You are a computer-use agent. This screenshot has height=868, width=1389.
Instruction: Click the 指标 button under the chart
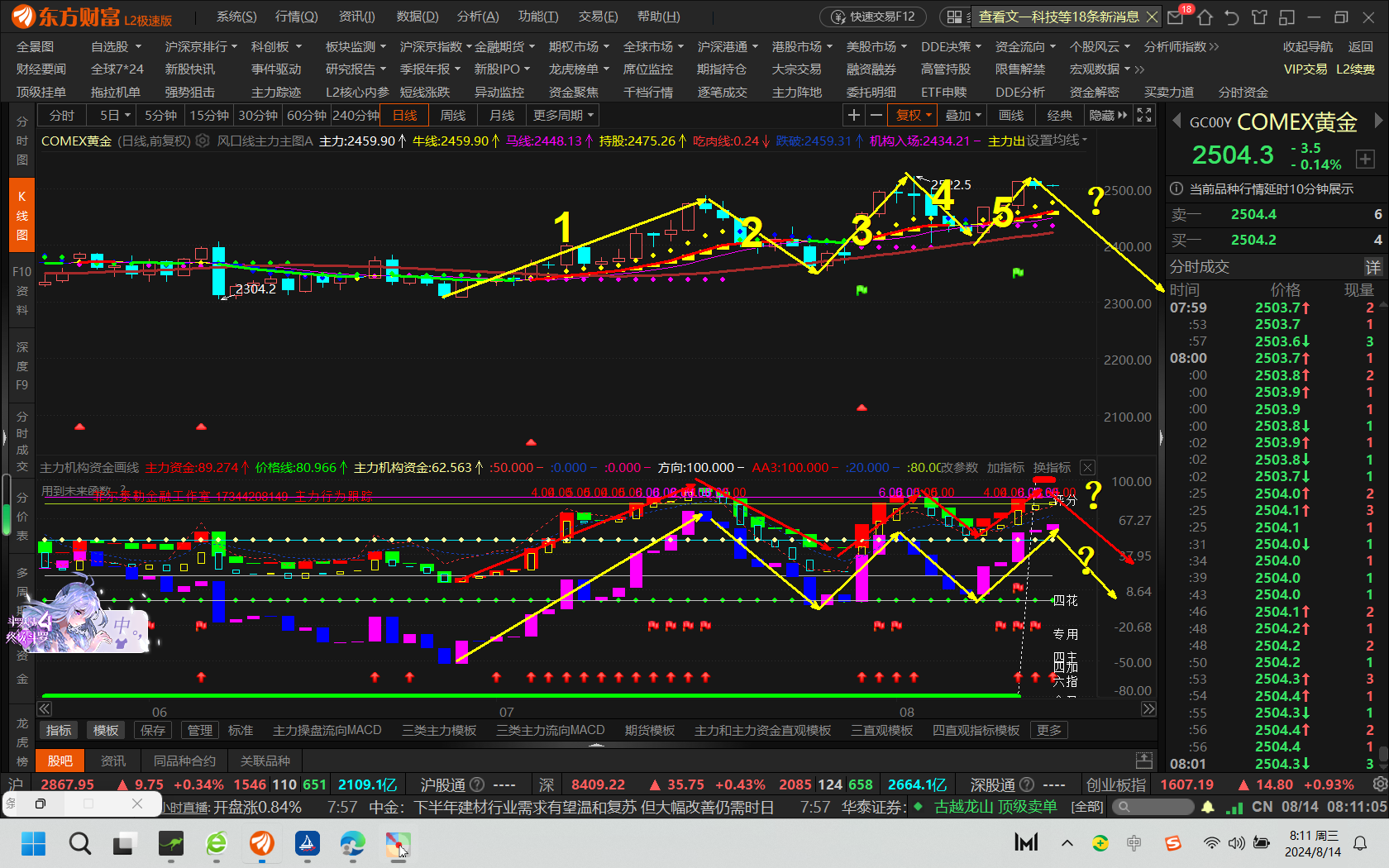(x=59, y=731)
